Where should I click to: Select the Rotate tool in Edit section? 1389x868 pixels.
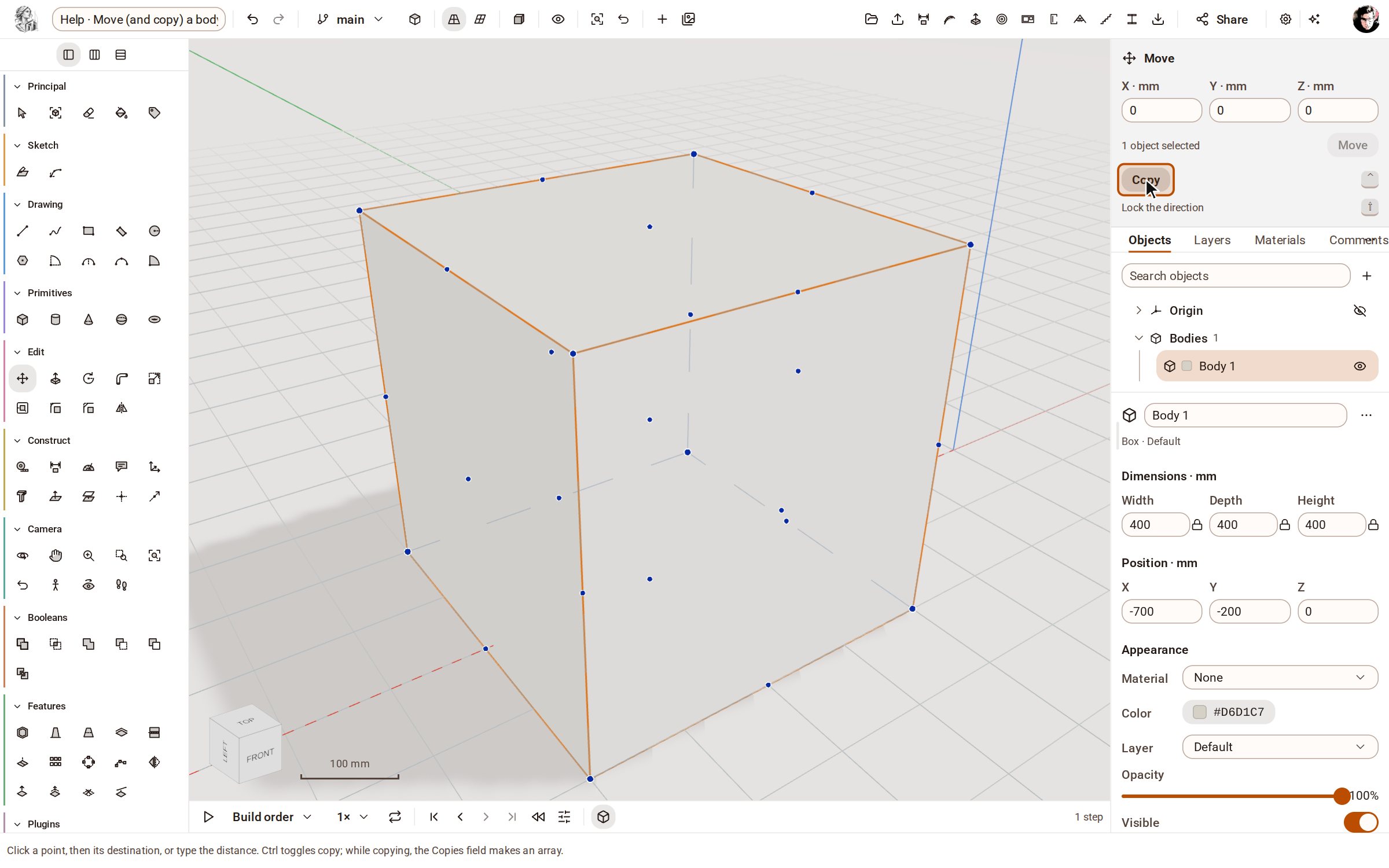[x=89, y=378]
